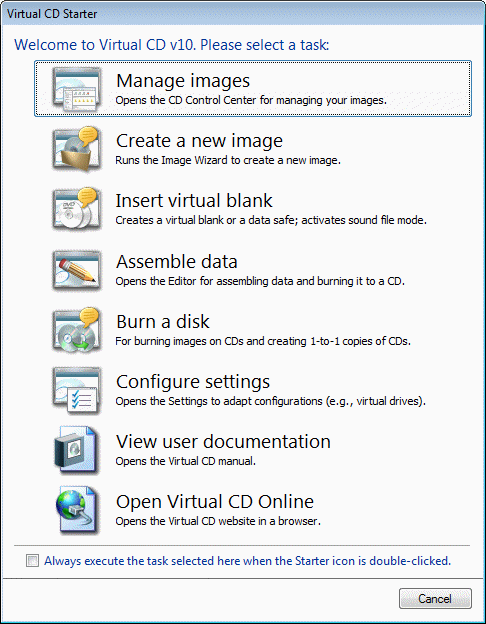Viewport: 486px width, 624px height.
Task: Select the Manage images heading
Action: [183, 81]
